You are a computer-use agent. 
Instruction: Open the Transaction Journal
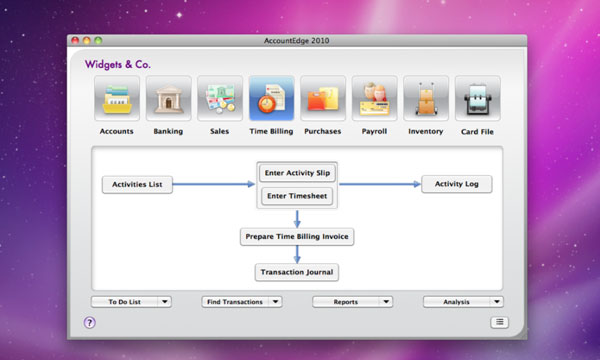297,272
